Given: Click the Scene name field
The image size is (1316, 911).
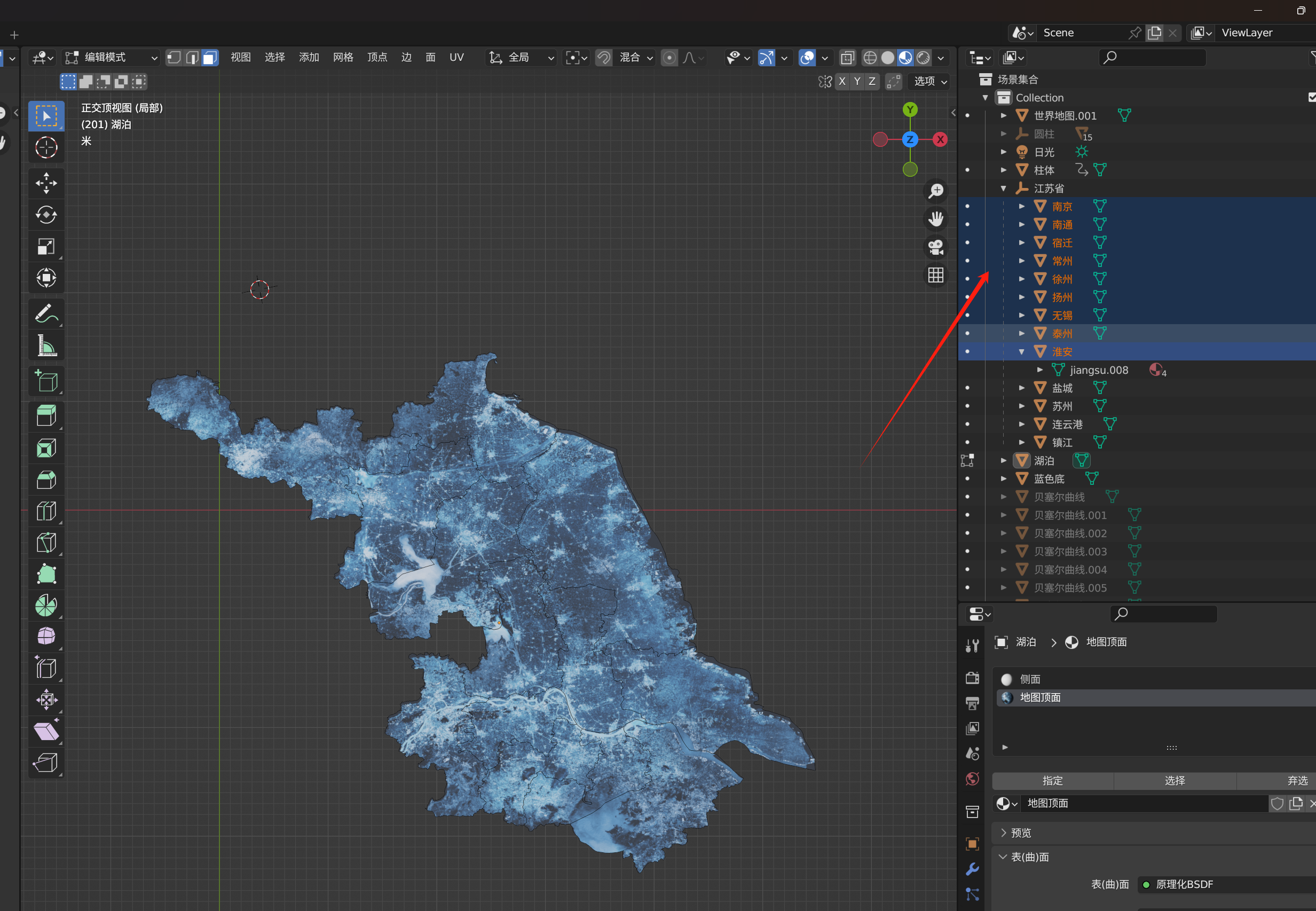Looking at the screenshot, I should tap(1082, 33).
